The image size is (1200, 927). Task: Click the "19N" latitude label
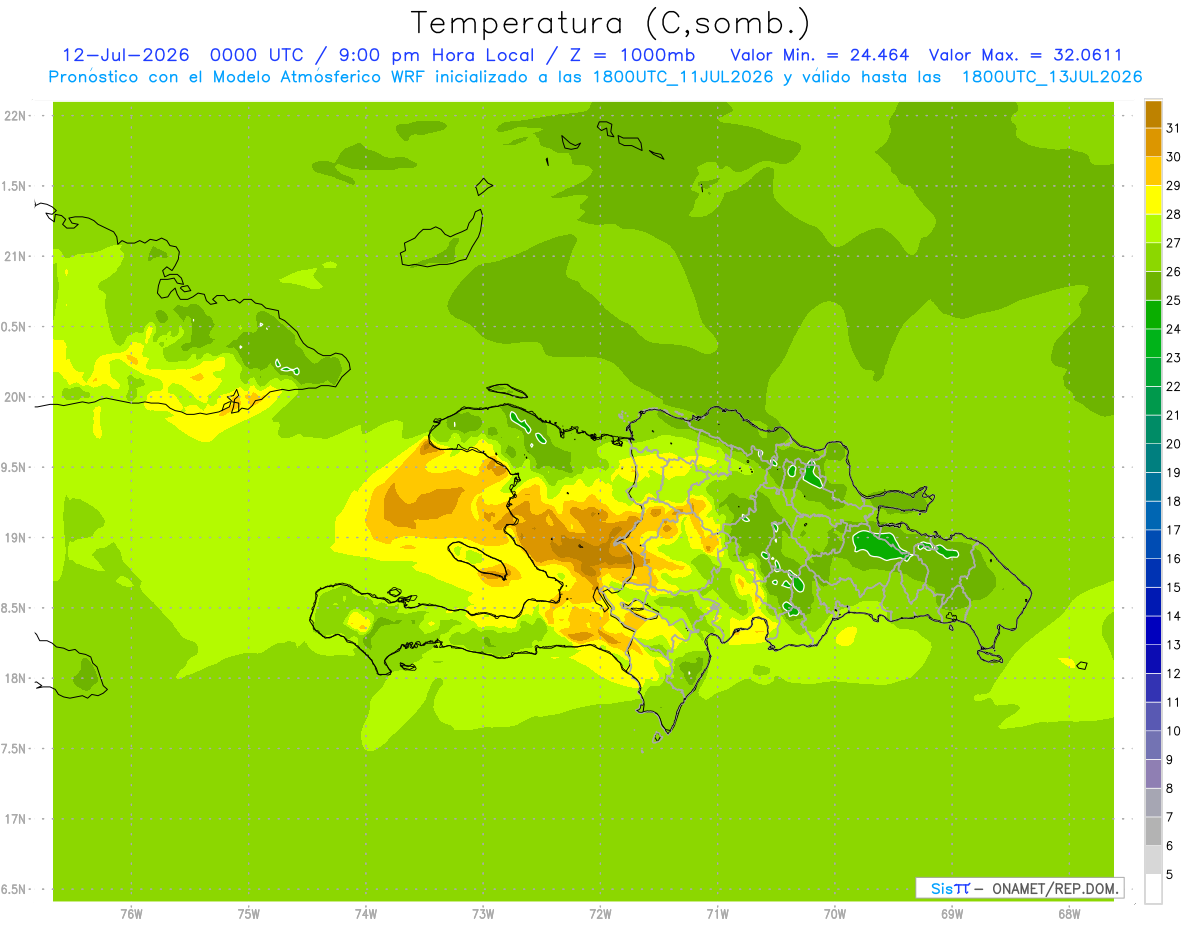pyautogui.click(x=16, y=538)
